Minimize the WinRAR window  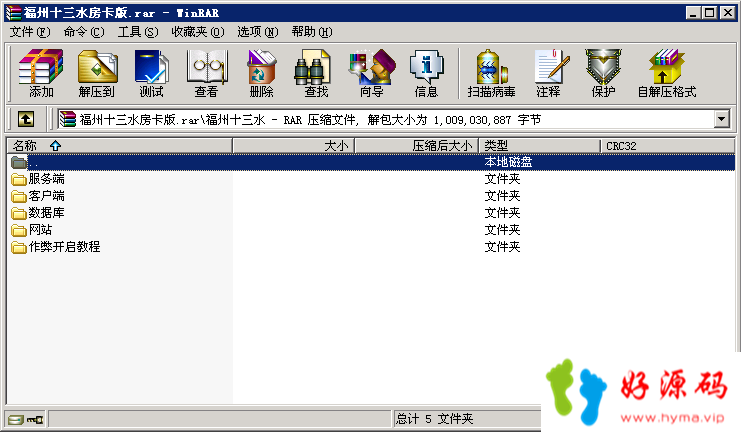(x=693, y=13)
